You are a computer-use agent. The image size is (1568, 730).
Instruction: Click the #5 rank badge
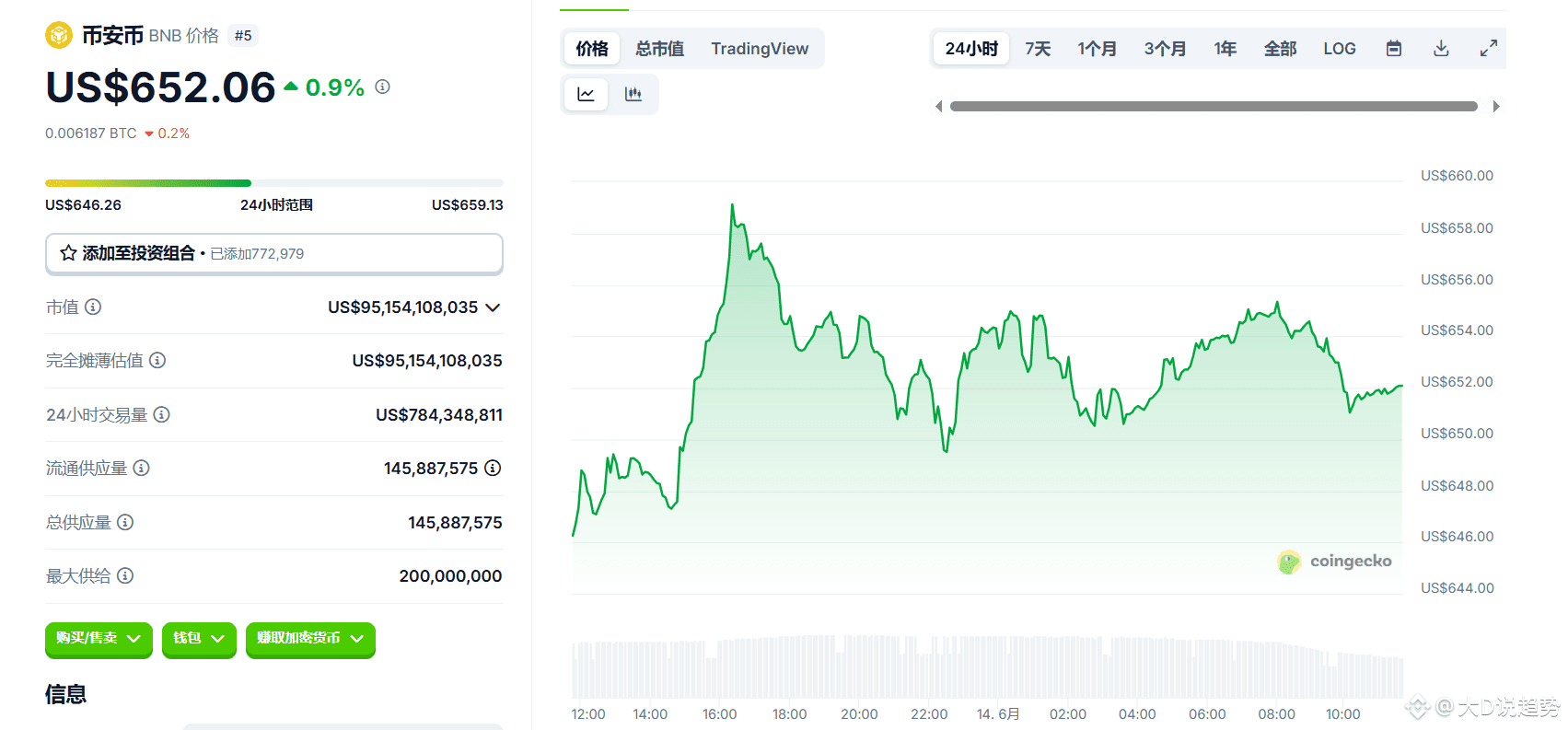[243, 36]
